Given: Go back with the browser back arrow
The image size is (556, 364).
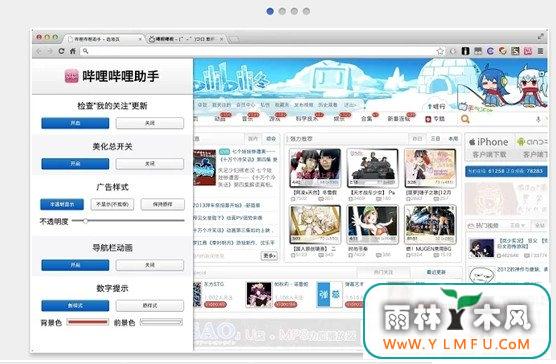Looking at the screenshot, I should pos(39,51).
